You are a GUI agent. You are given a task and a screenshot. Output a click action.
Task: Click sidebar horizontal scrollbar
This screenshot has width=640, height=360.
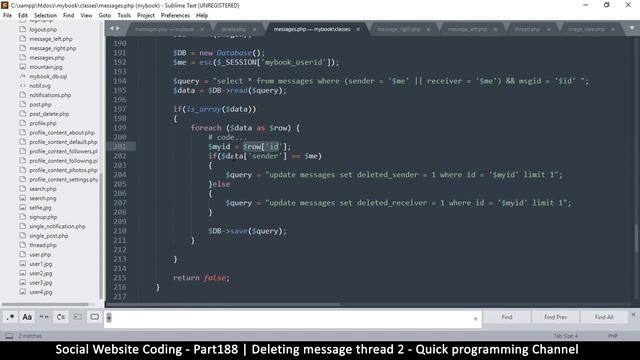(45, 304)
